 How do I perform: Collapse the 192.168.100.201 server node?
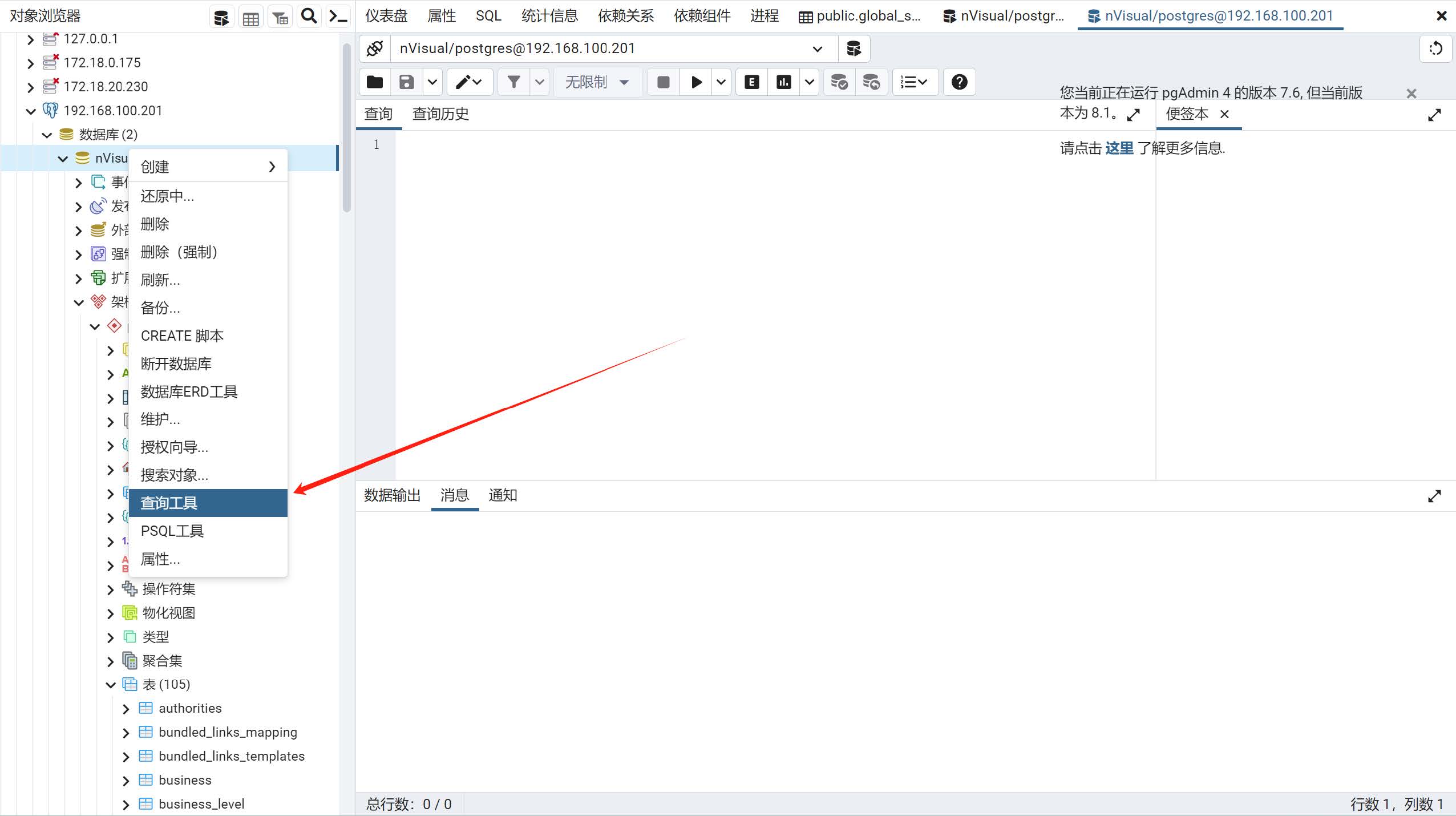click(31, 111)
